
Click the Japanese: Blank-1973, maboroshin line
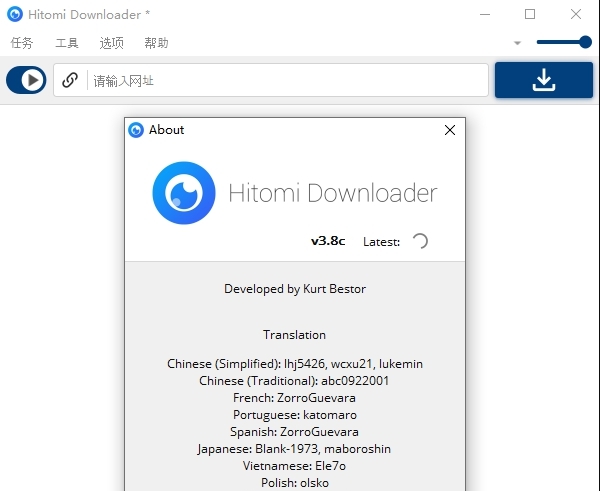294,449
